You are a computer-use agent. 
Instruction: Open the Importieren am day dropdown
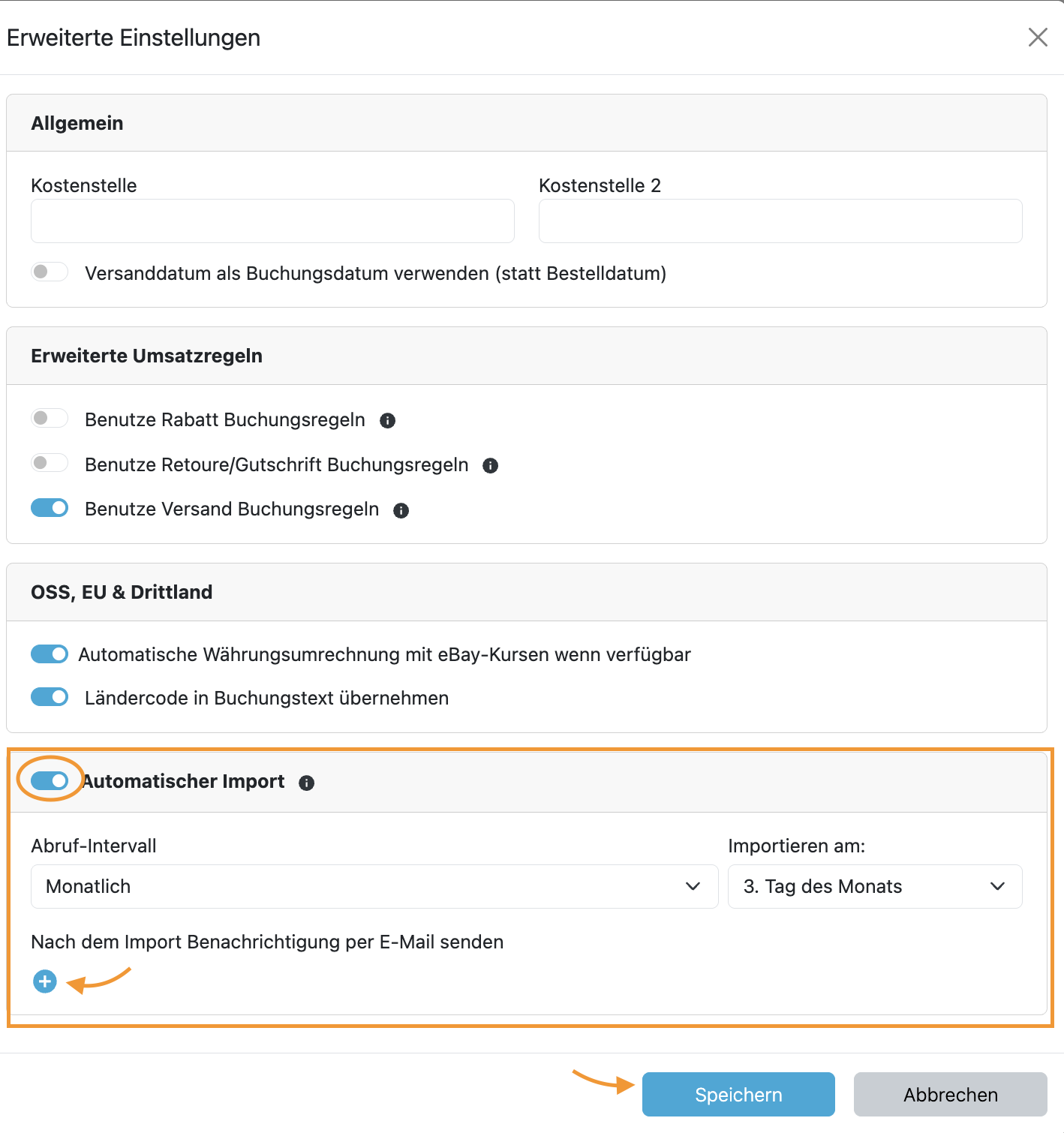click(874, 886)
